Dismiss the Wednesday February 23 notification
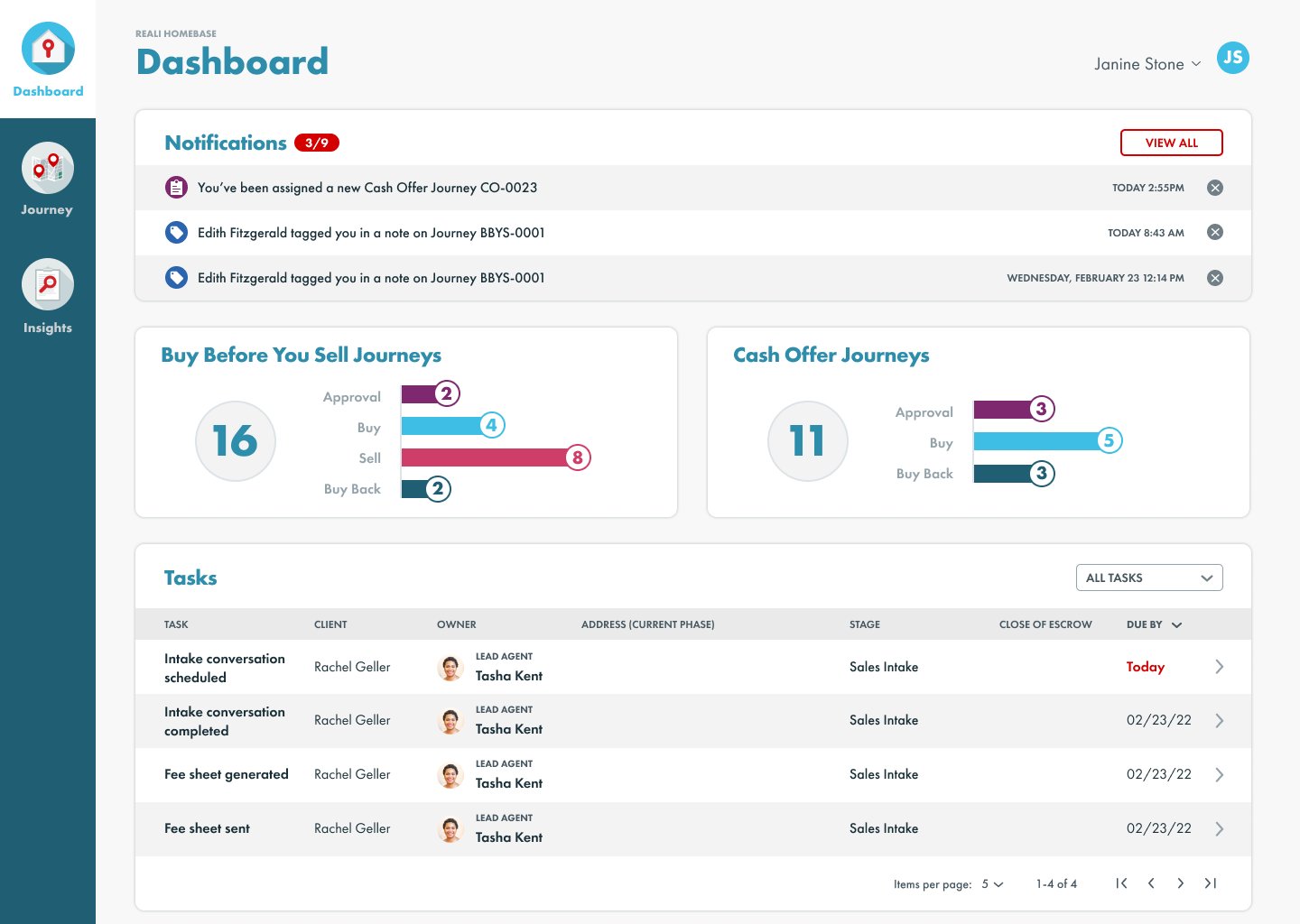This screenshot has width=1300, height=924. (1215, 278)
